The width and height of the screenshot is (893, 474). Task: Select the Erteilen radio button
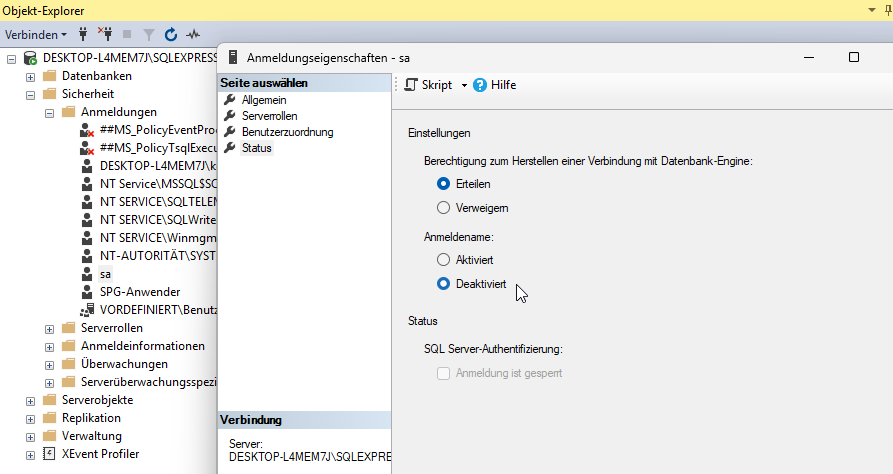(x=444, y=184)
